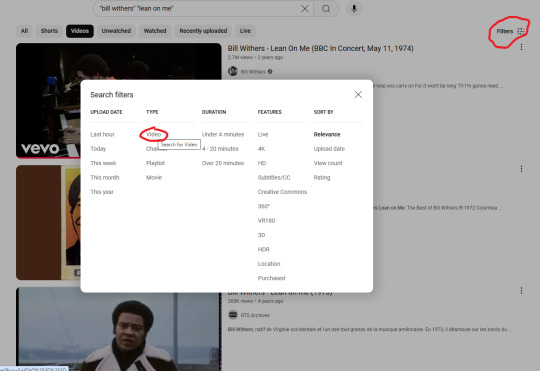540x371 pixels.
Task: Filter upload date by This month
Action: [105, 177]
